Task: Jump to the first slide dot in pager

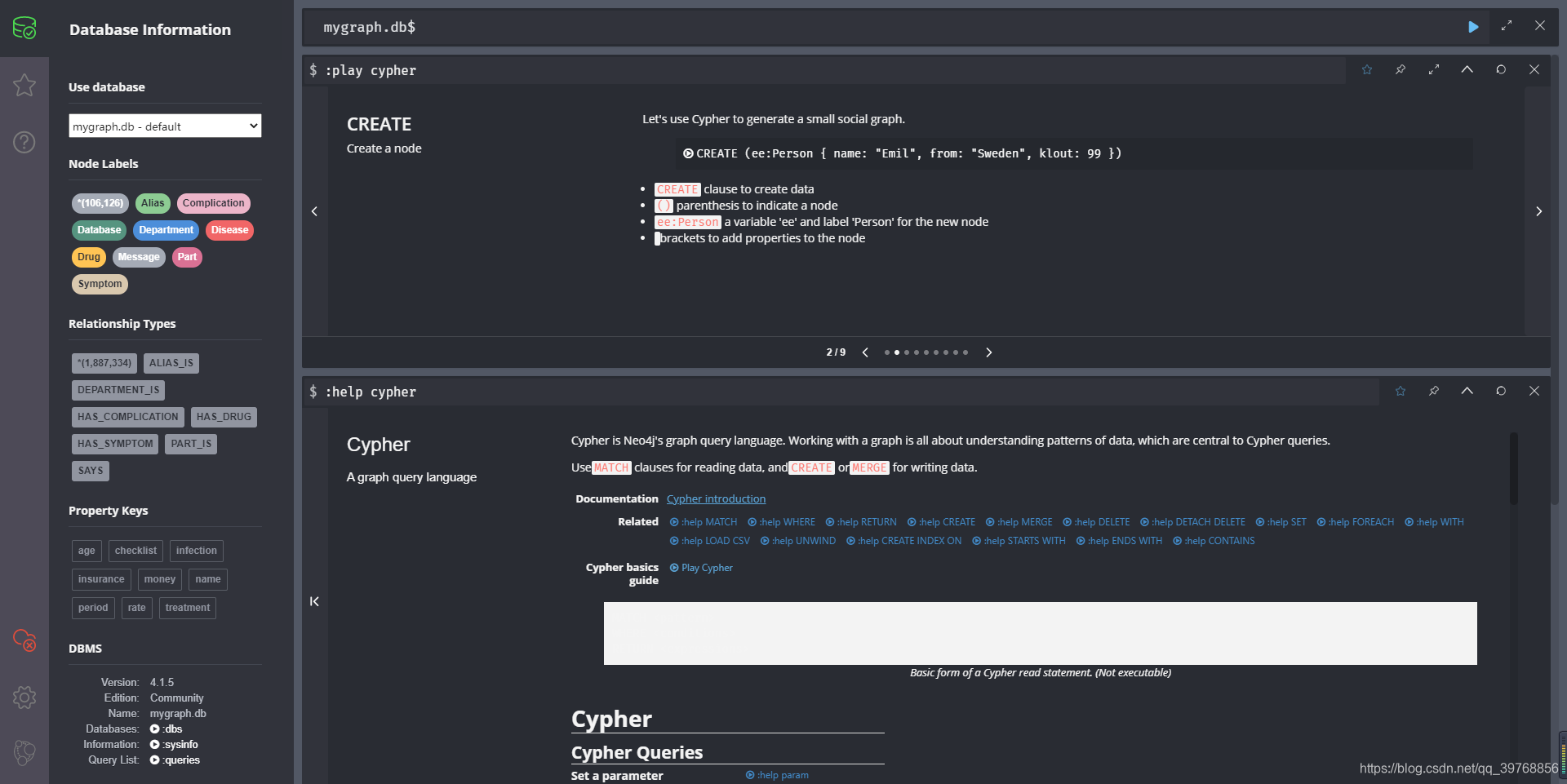Action: [x=887, y=352]
